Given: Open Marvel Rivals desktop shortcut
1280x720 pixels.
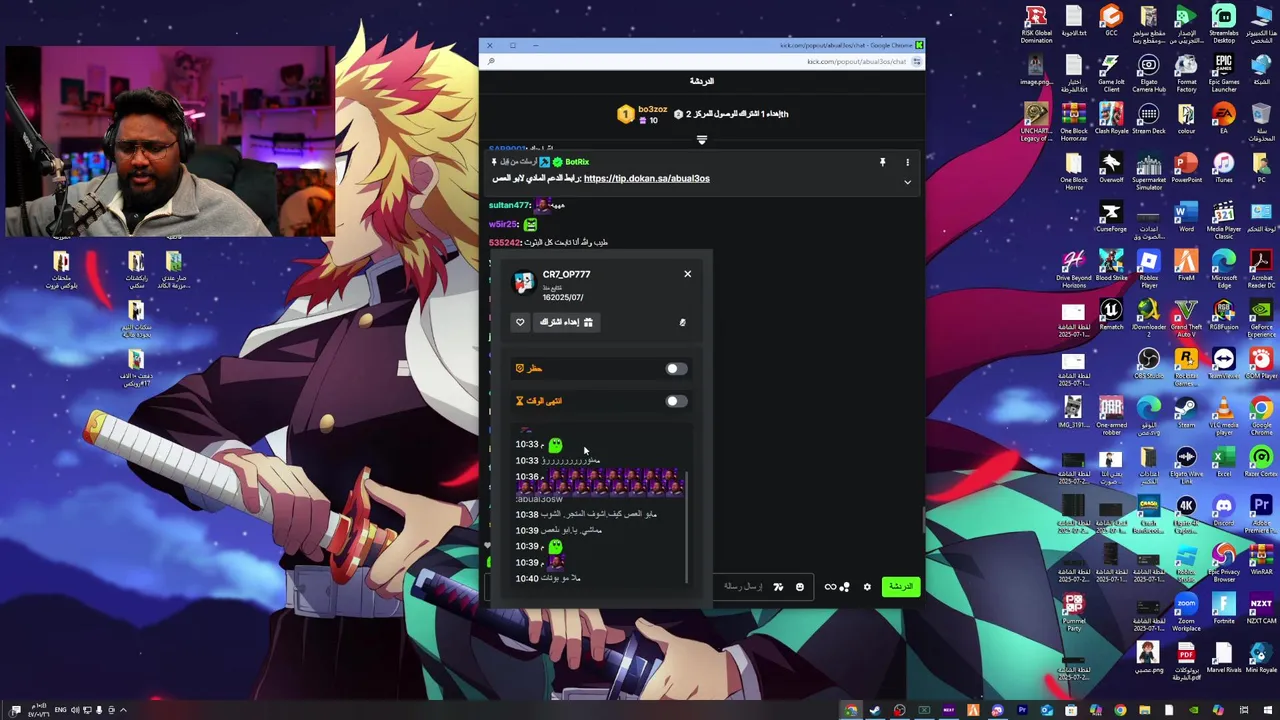Looking at the screenshot, I should (x=1224, y=656).
